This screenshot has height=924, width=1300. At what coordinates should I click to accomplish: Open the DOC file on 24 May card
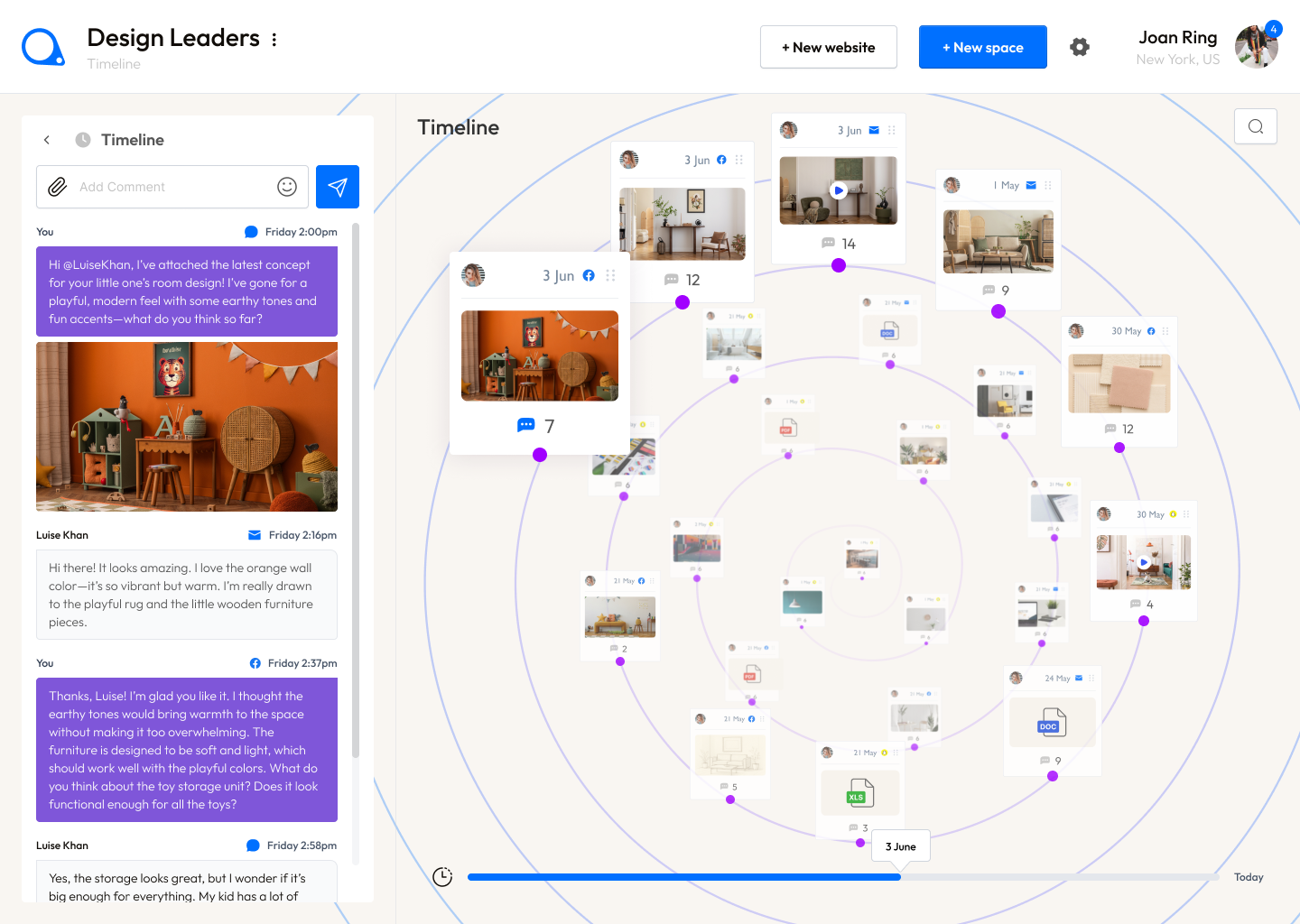(1052, 723)
